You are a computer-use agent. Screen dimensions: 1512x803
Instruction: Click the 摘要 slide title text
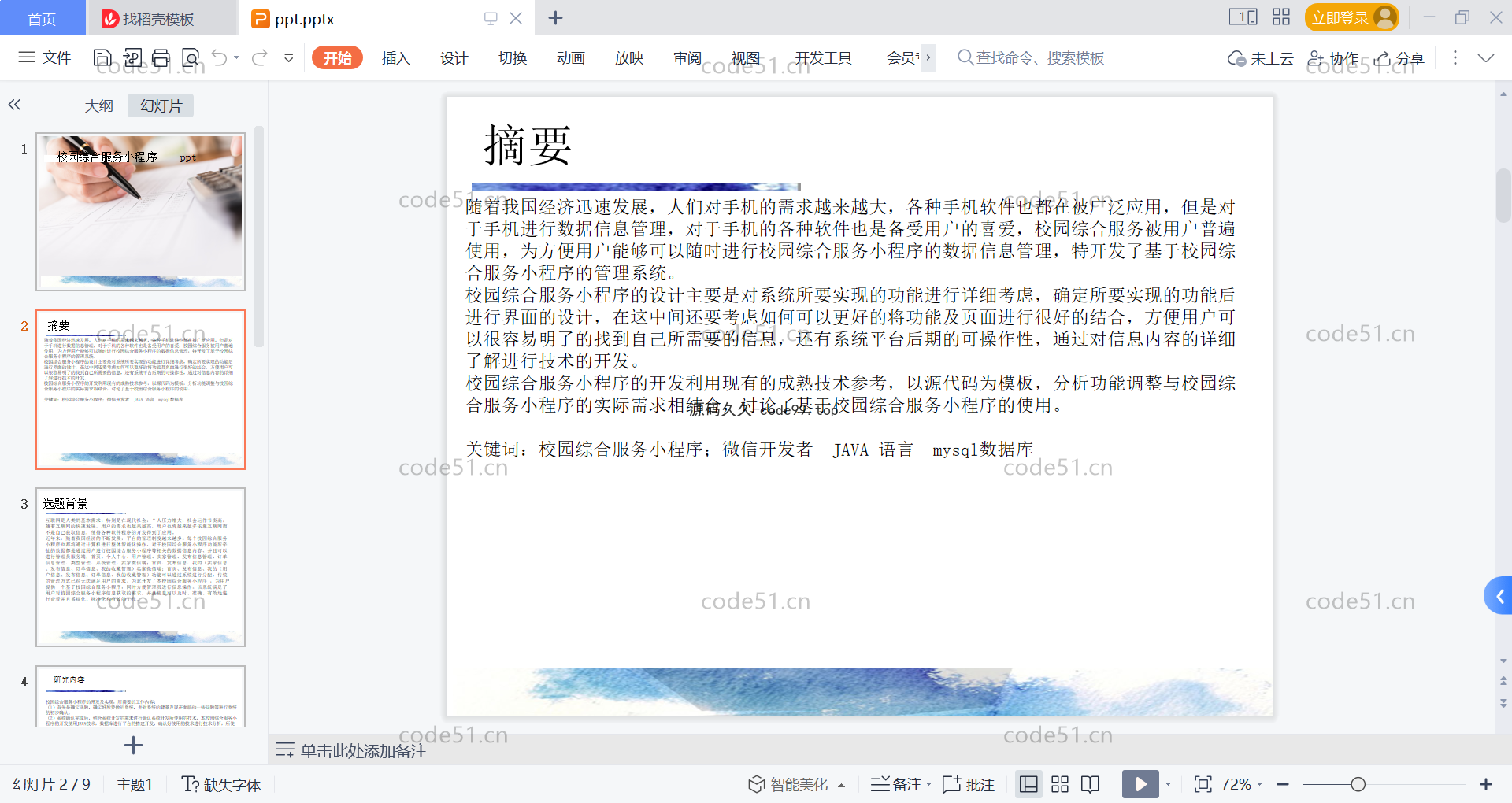(x=528, y=146)
